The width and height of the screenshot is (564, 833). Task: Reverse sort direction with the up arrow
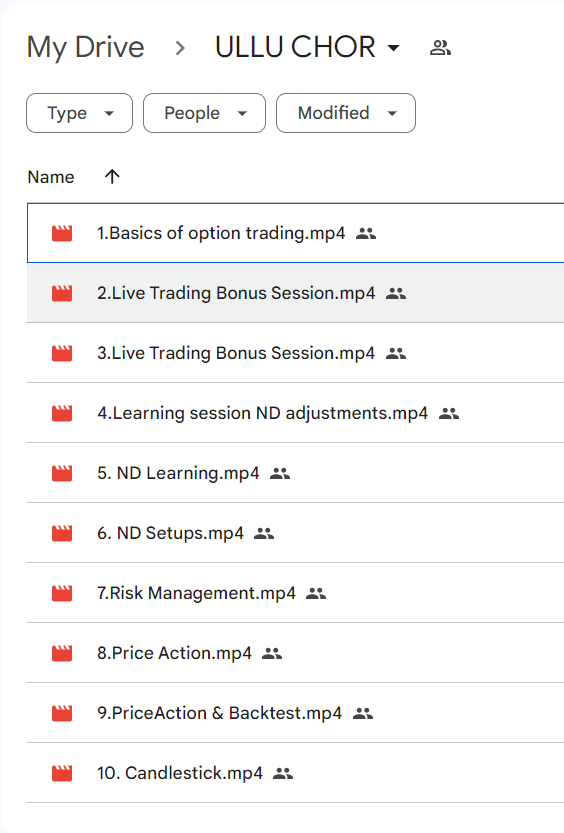pyautogui.click(x=112, y=176)
